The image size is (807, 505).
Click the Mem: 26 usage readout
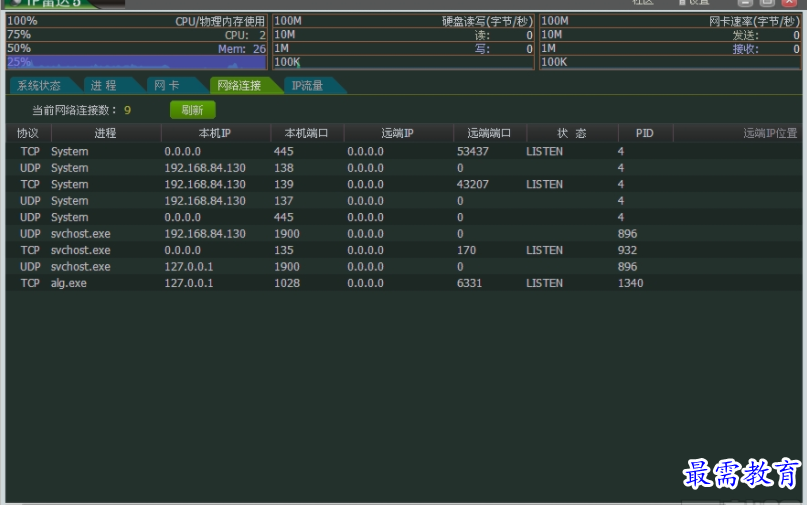pos(242,49)
